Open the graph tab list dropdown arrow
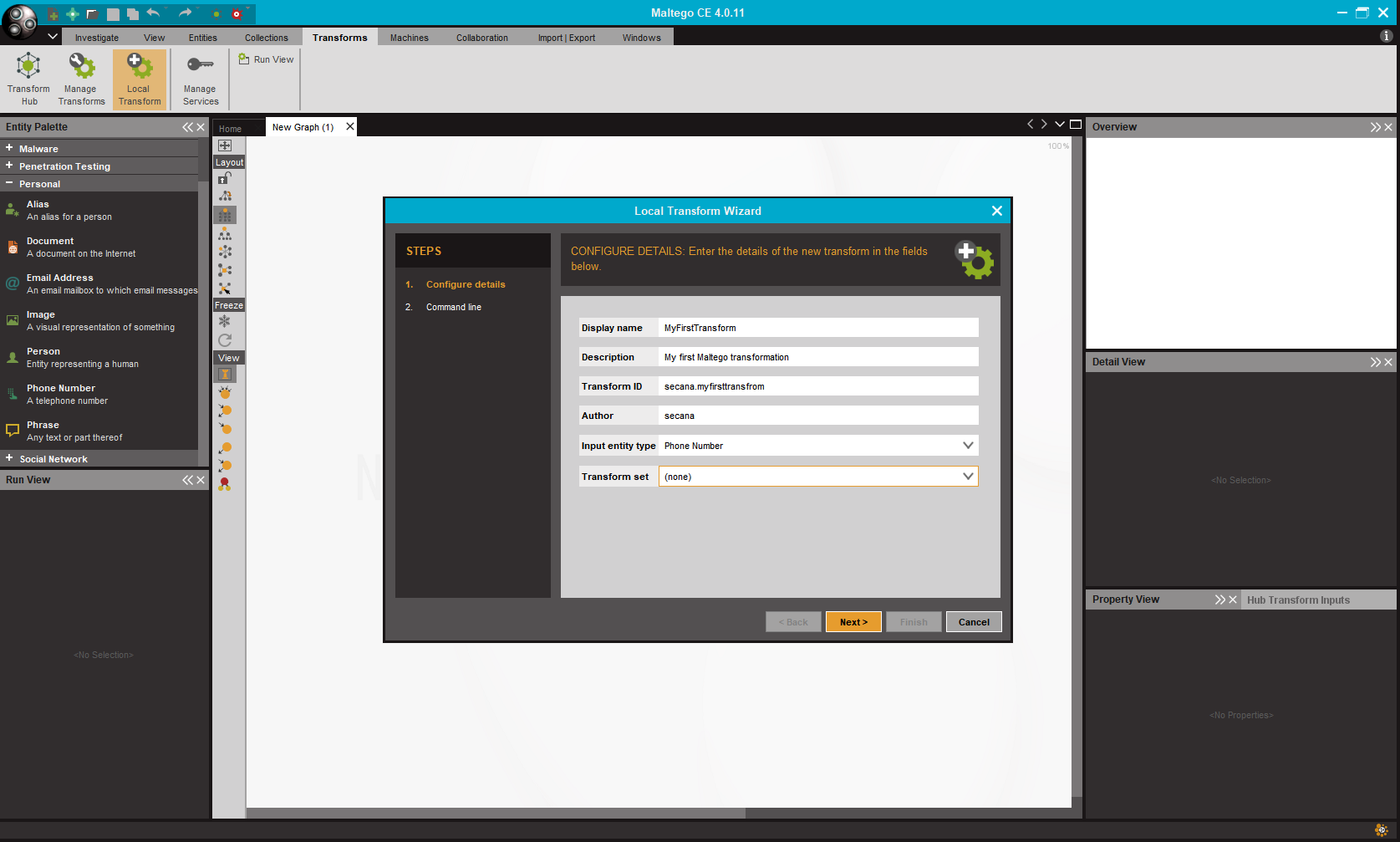The image size is (1400, 842). point(1060,125)
